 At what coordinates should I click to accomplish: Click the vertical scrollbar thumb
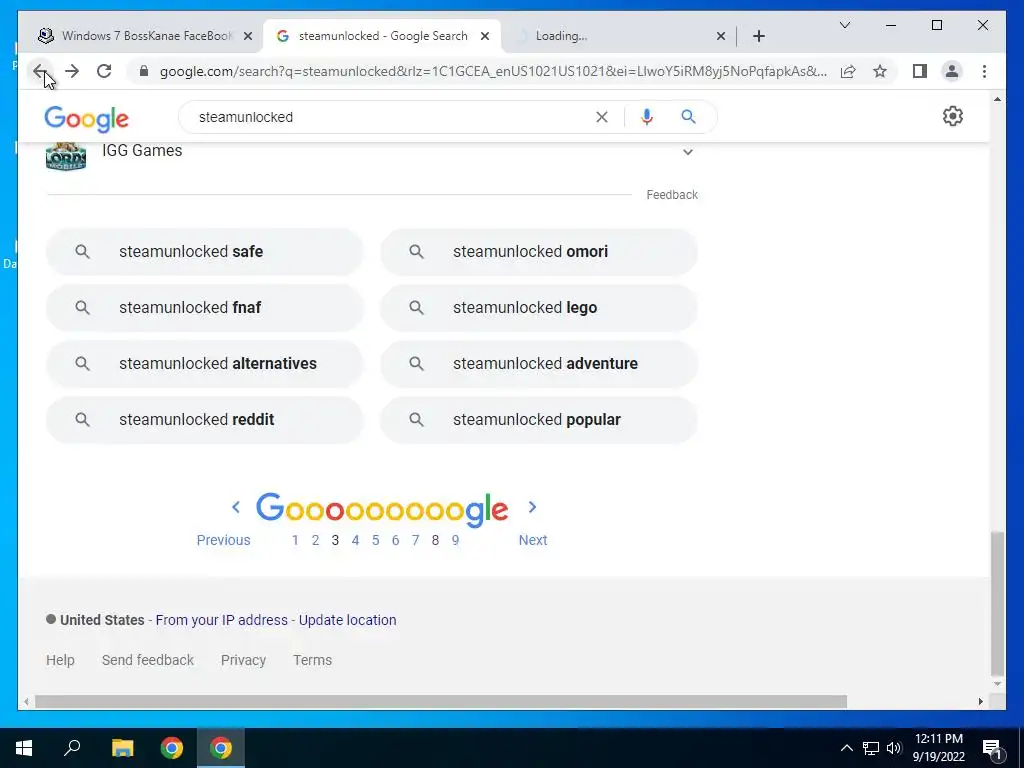pyautogui.click(x=997, y=604)
